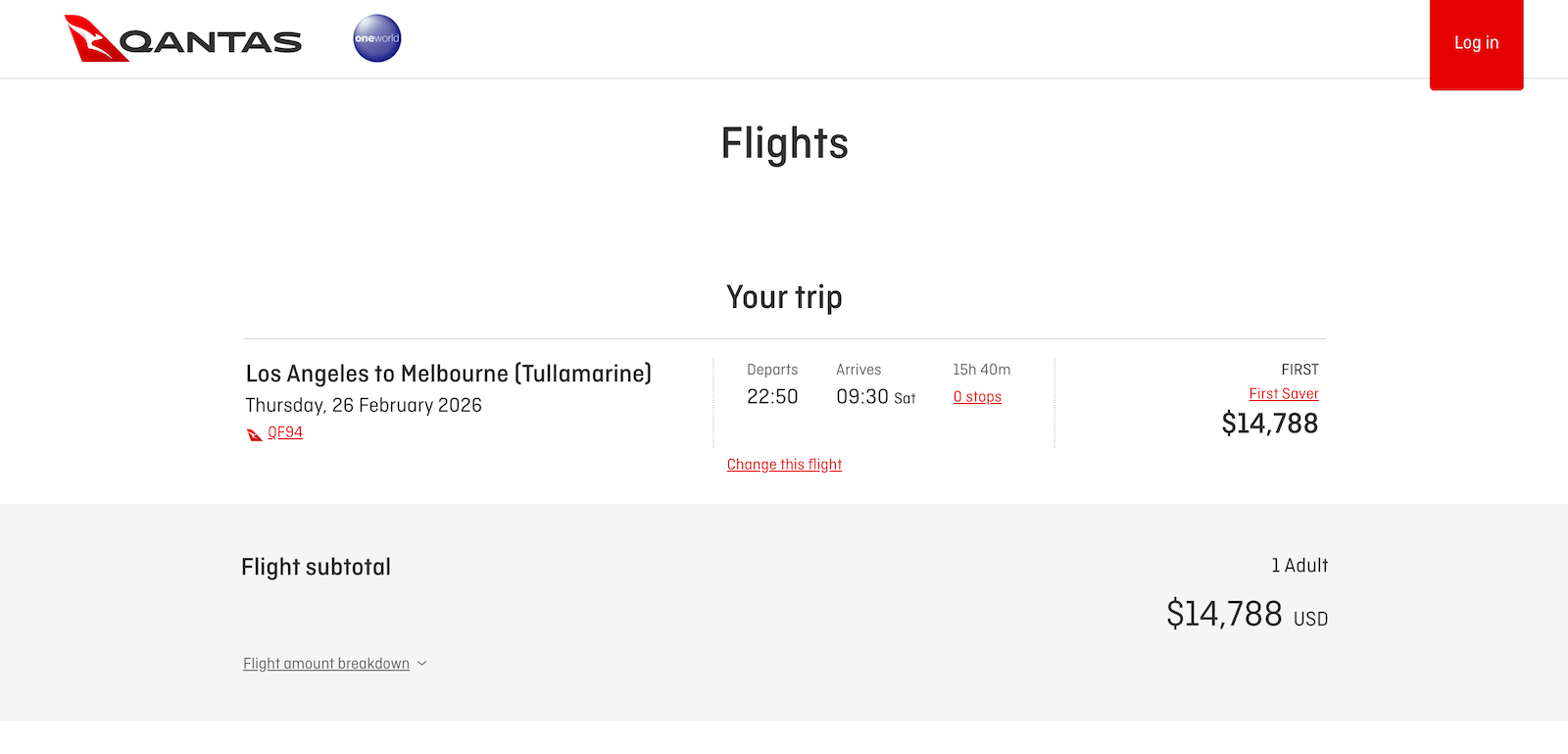Expand the Flight amount breakdown section
Viewport: 1568px width, 754px height.
point(326,664)
